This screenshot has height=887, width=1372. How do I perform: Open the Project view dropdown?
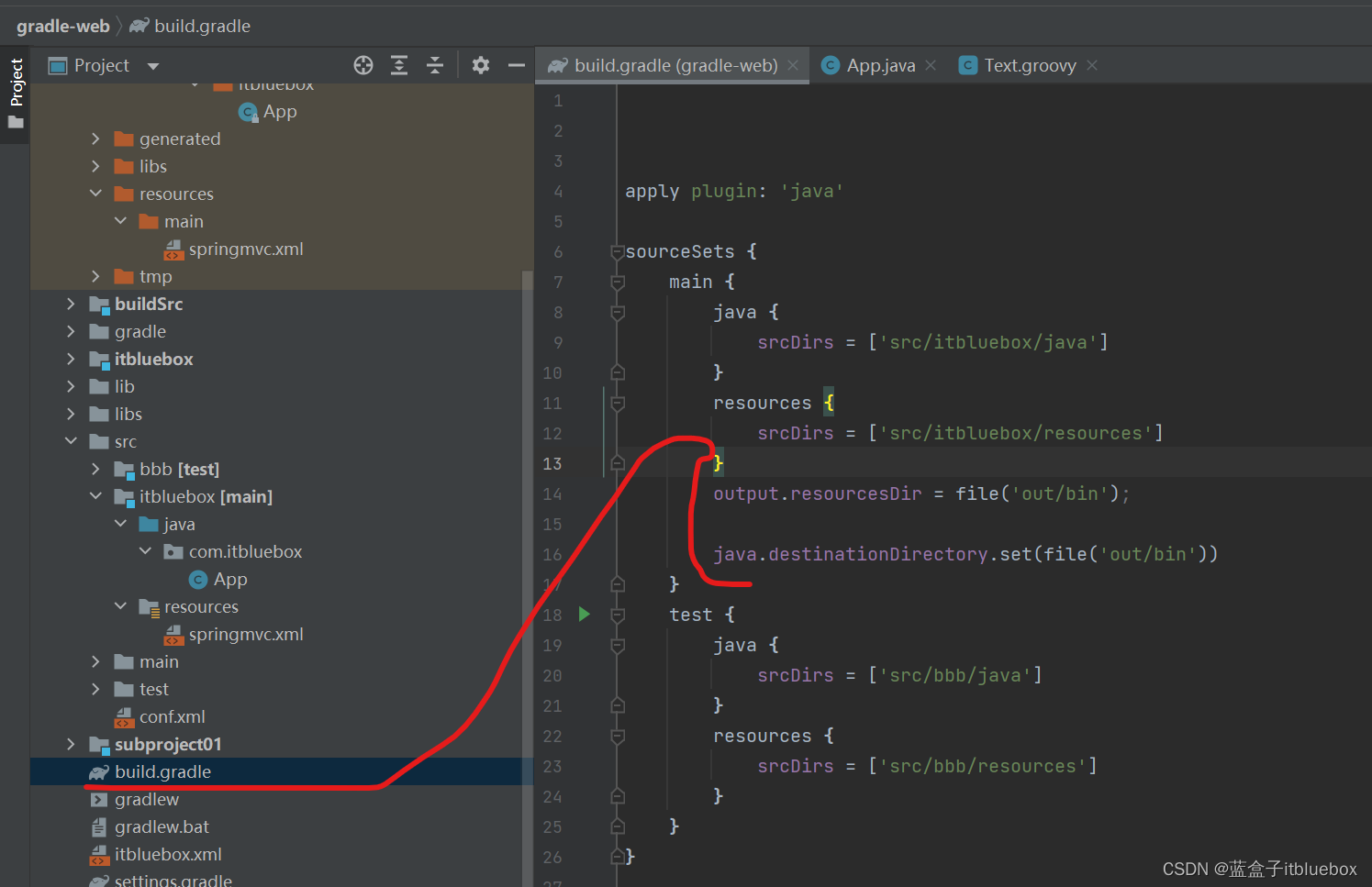[x=153, y=66]
